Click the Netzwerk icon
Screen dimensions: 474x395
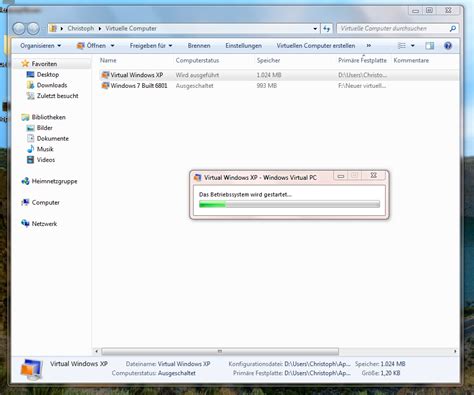25,223
